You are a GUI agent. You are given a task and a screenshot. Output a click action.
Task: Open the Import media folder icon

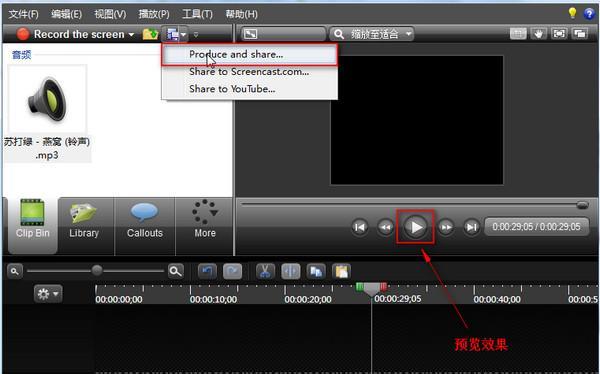coord(150,34)
